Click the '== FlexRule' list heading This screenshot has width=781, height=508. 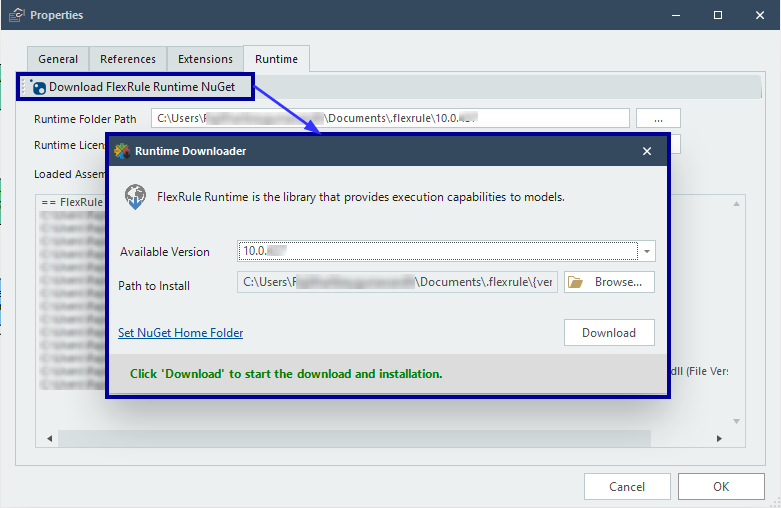(x=72, y=202)
